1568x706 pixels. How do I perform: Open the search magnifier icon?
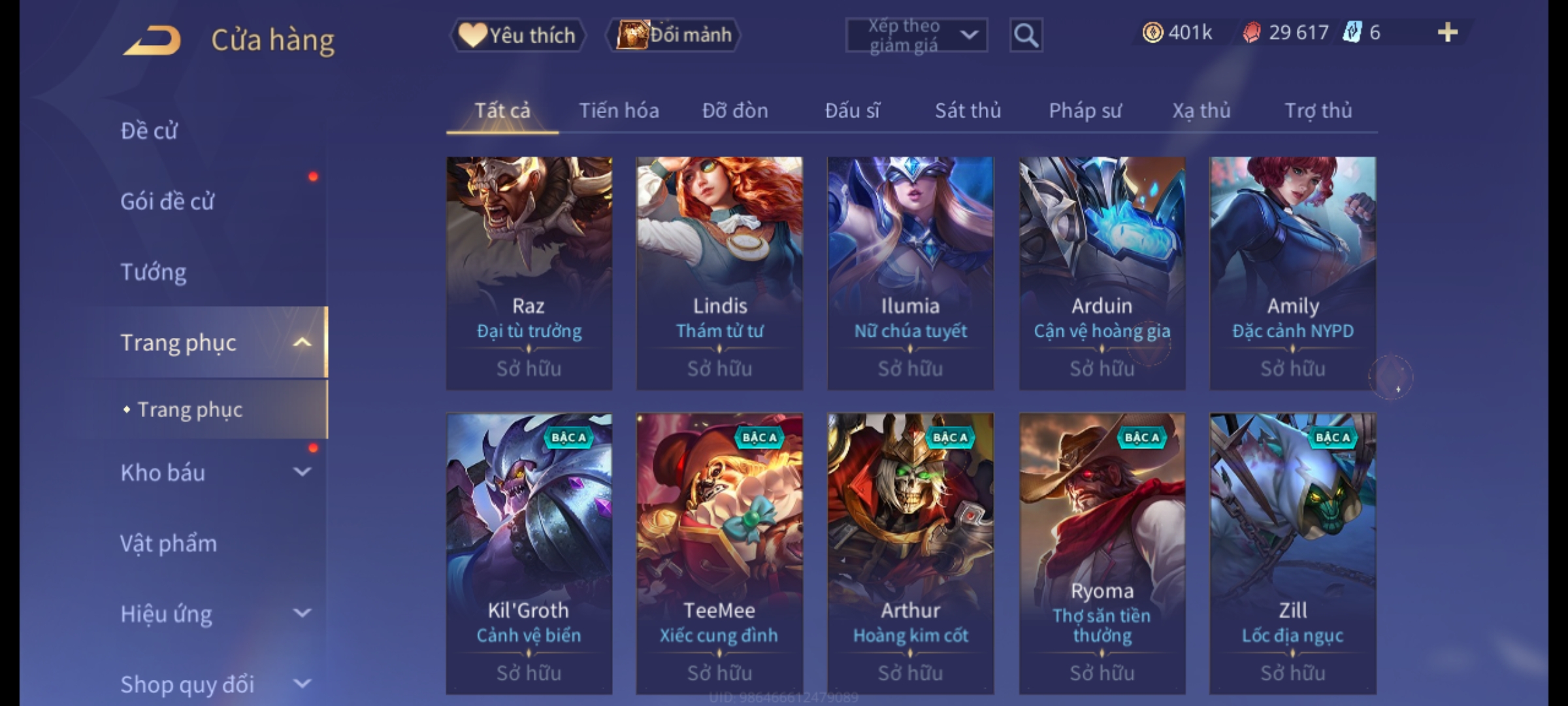pos(1026,35)
